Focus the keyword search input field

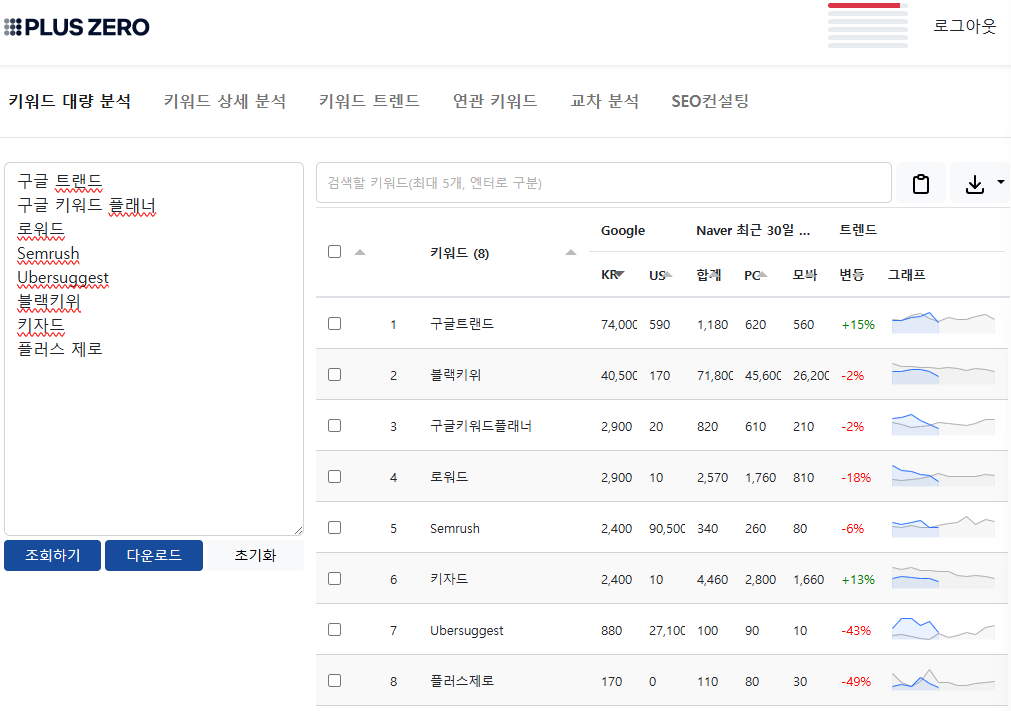tap(604, 183)
